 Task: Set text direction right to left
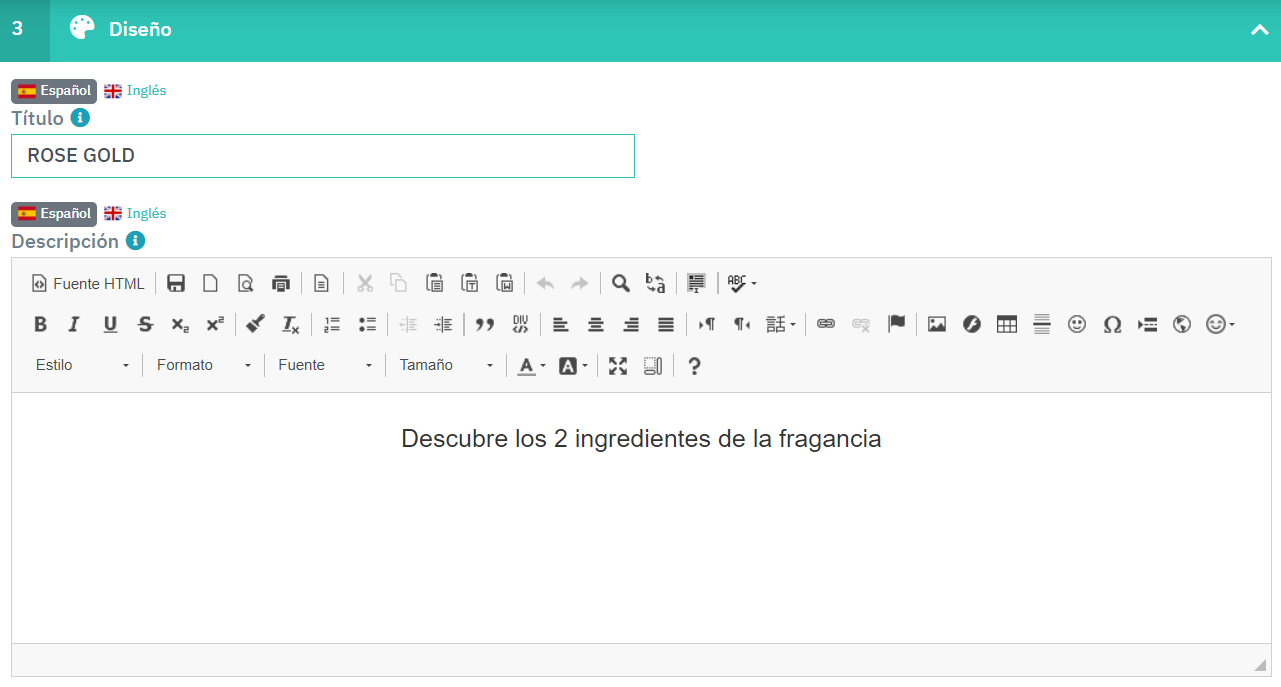pyautogui.click(x=742, y=324)
